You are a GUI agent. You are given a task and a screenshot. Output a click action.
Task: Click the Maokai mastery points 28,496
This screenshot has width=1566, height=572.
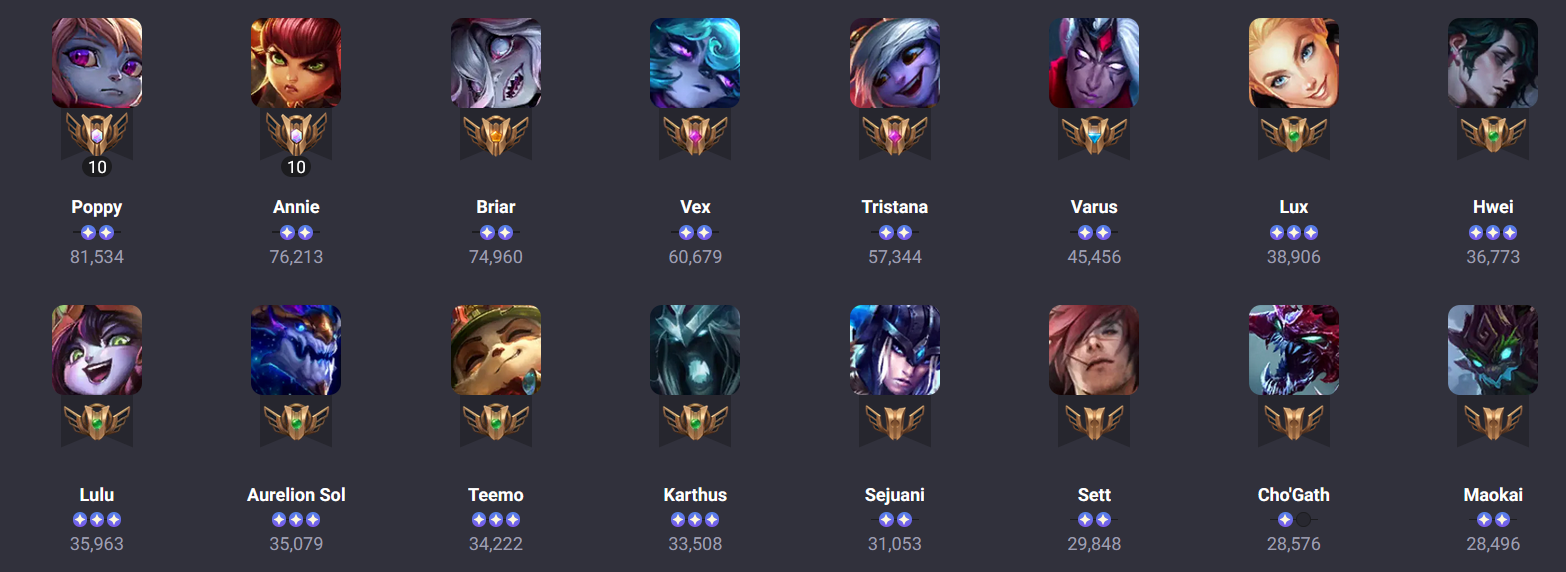[x=1493, y=544]
